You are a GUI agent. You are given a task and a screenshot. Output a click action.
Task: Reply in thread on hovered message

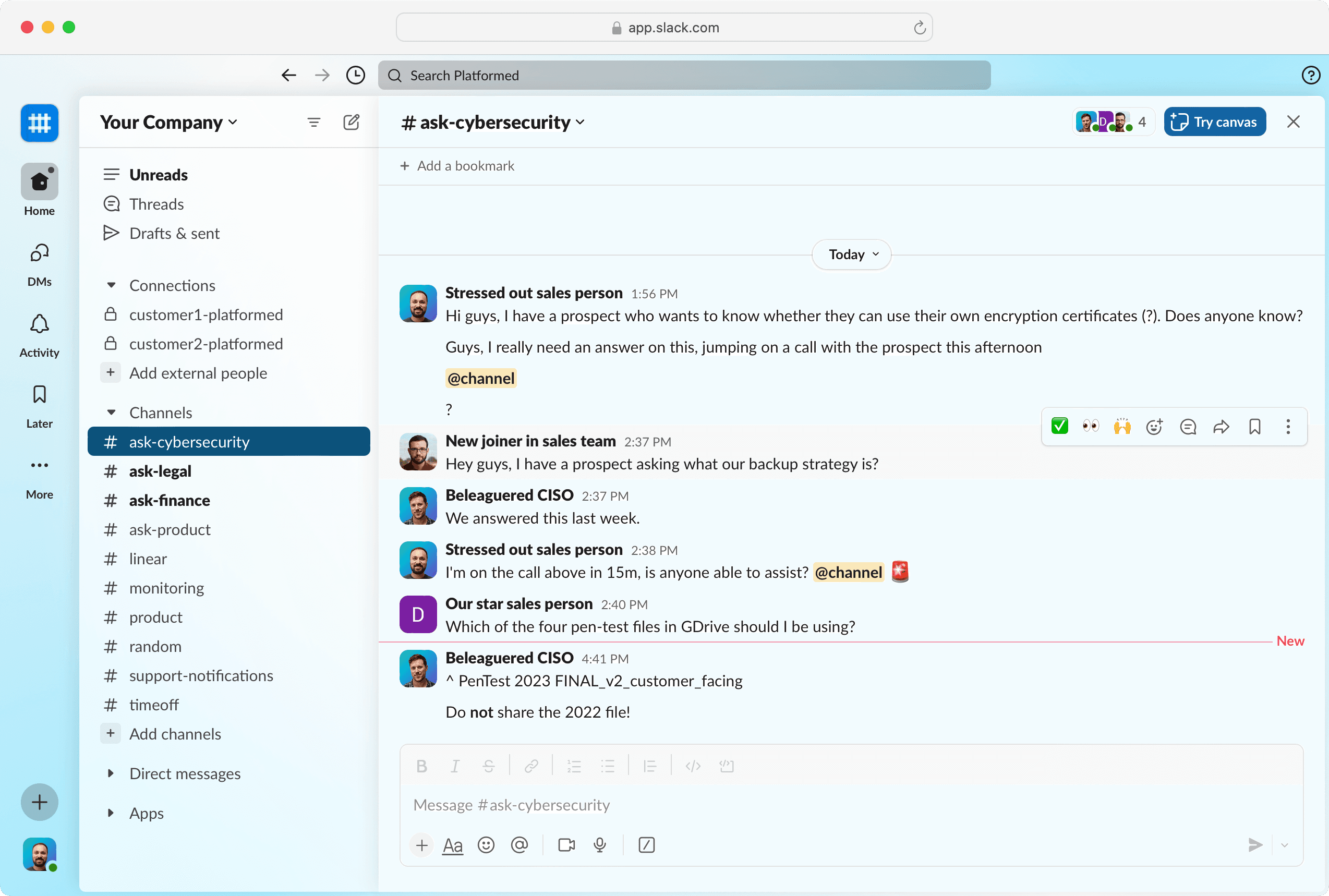[1188, 427]
